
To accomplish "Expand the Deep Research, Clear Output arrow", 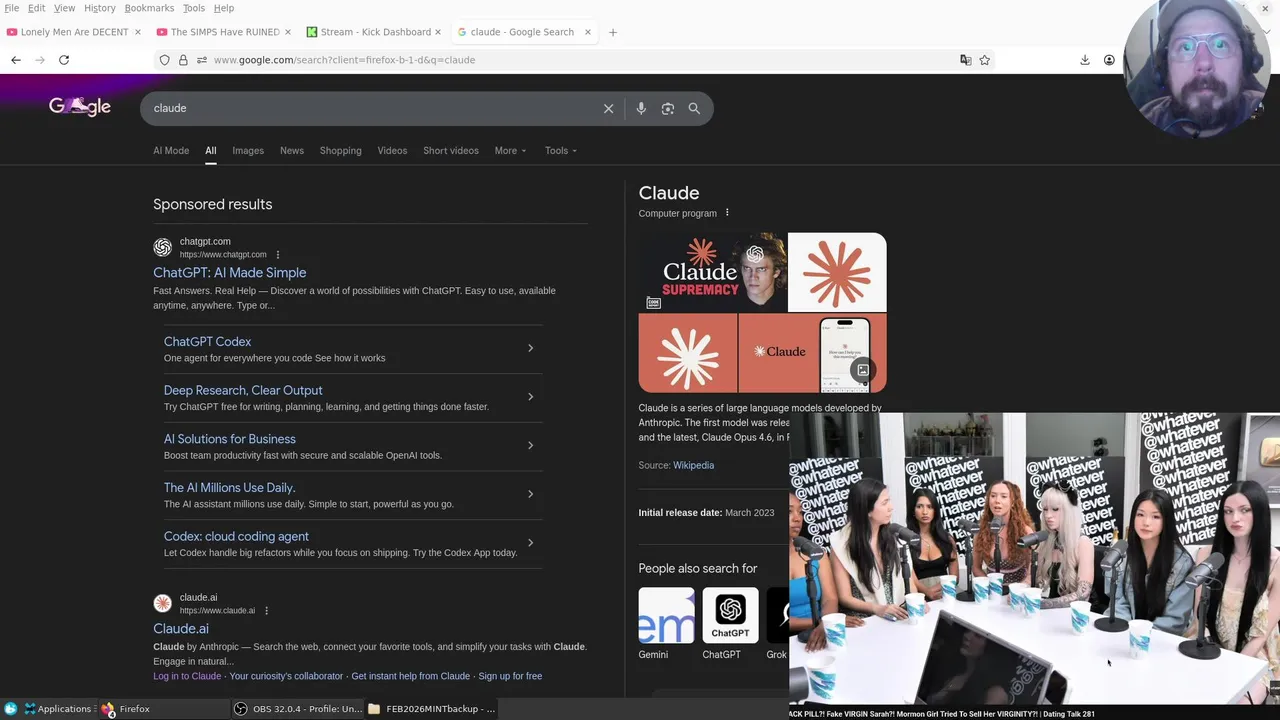I will tap(530, 397).
